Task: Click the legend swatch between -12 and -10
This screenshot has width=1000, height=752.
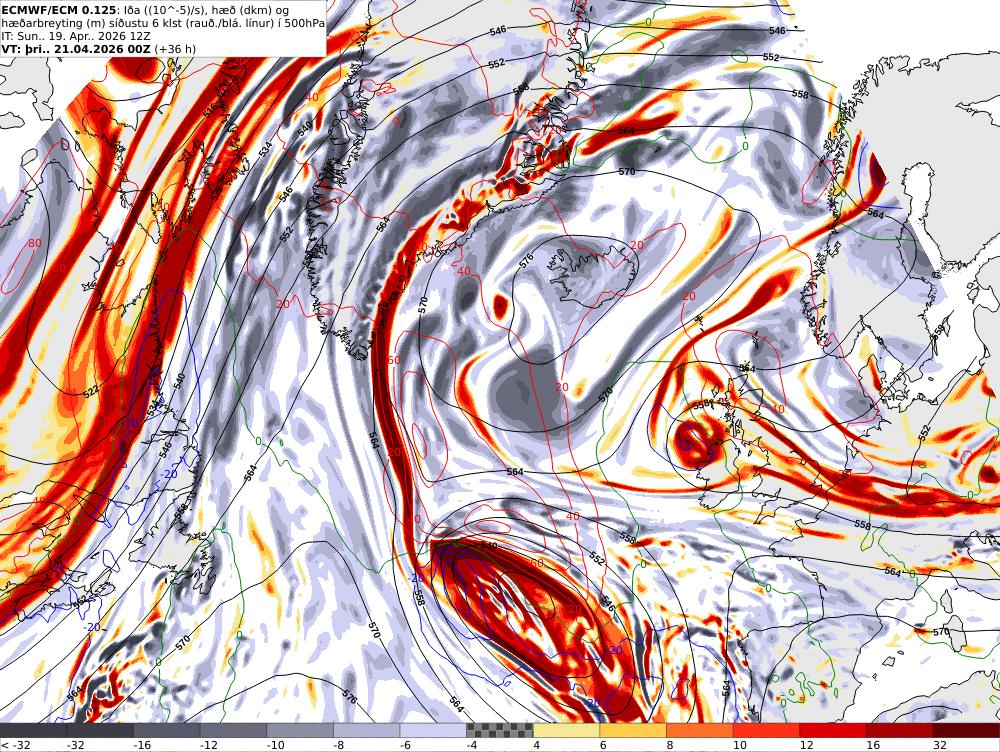Action: coord(233,730)
